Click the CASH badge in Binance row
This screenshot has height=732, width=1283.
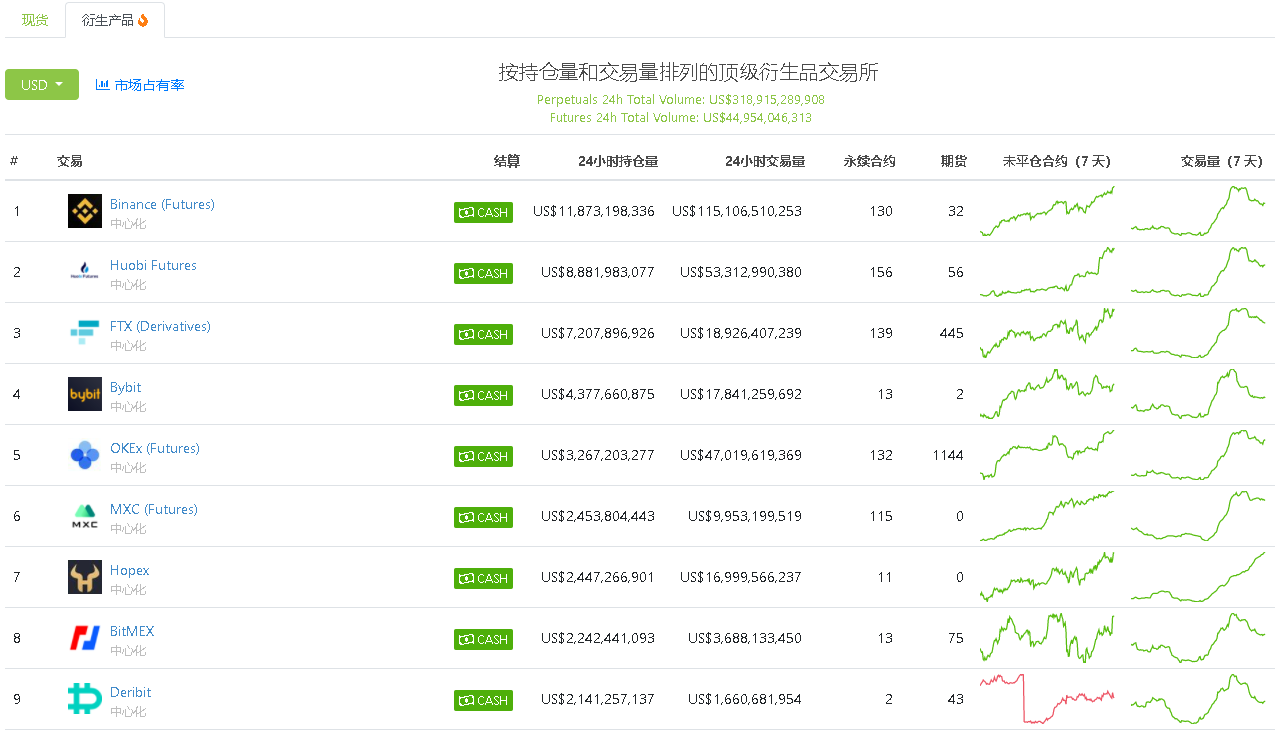pyautogui.click(x=483, y=212)
